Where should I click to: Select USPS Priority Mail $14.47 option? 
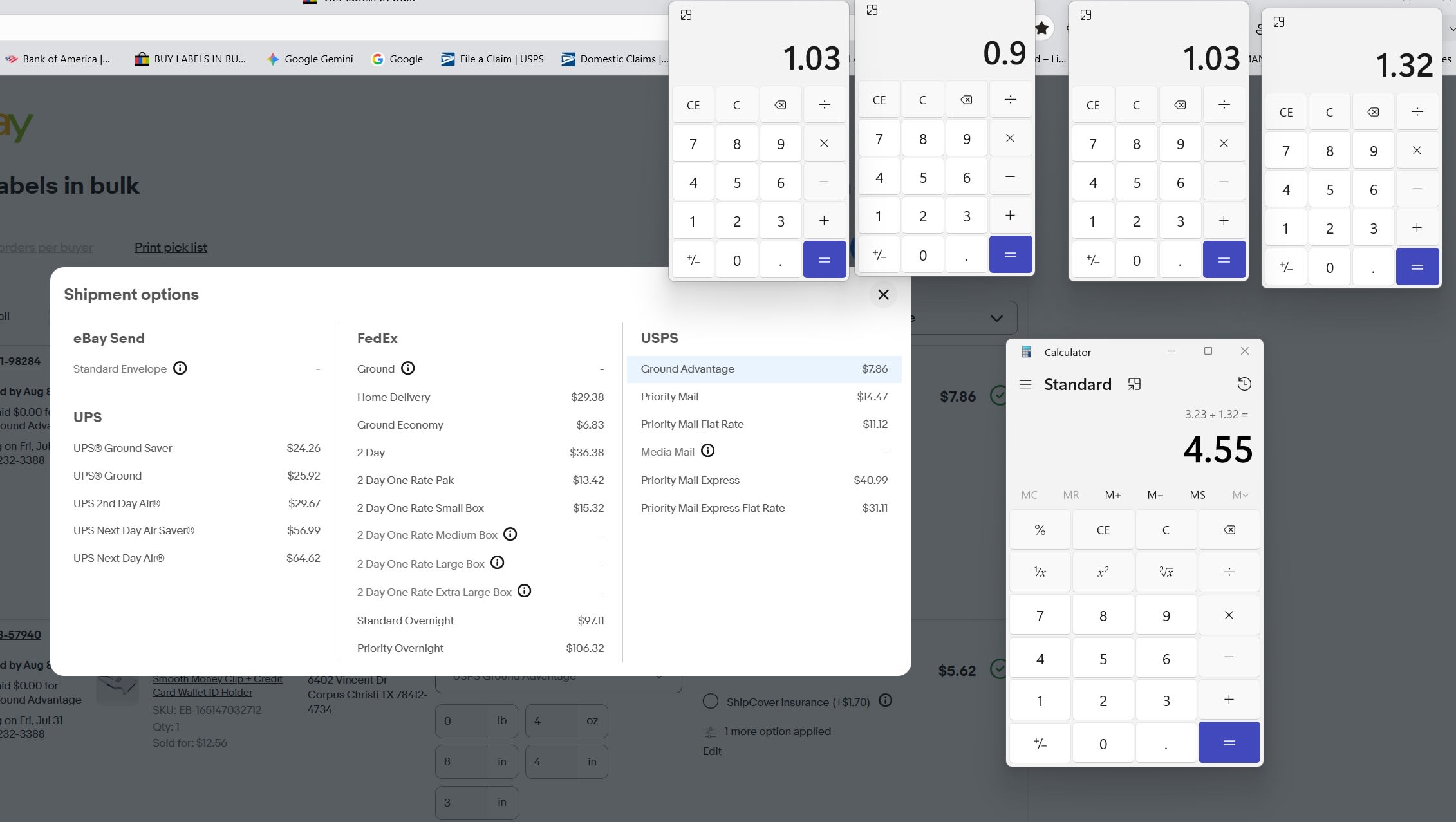764,397
